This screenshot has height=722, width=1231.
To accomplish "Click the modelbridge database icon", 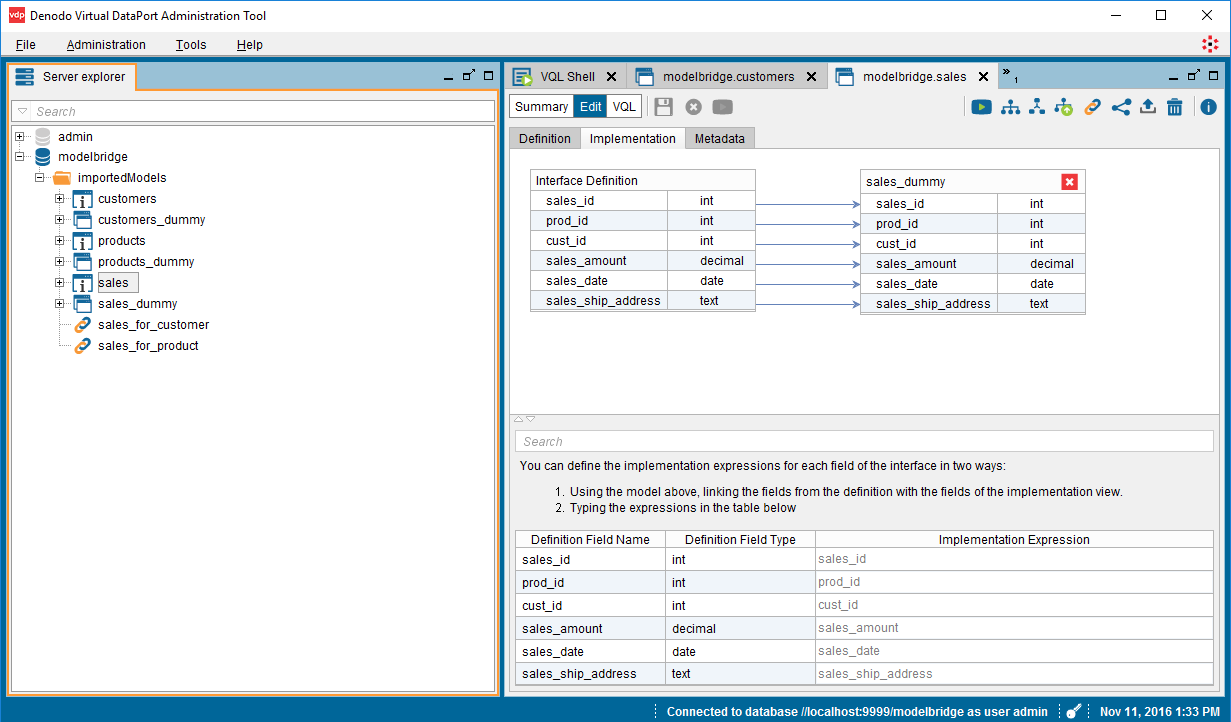I will click(43, 157).
